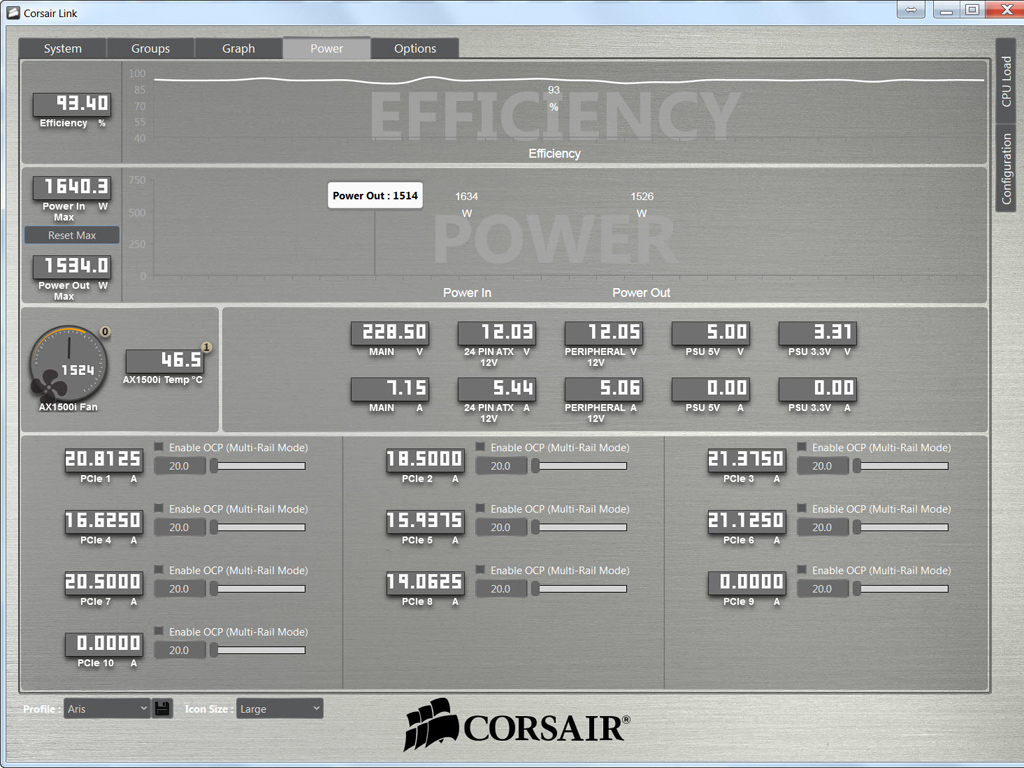The image size is (1024, 768).
Task: Click the PCIe 7 OCP slider
Action: (x=257, y=589)
